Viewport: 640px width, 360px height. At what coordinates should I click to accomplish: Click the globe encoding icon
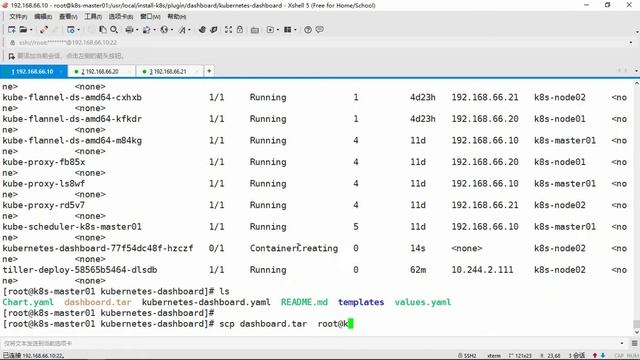(x=164, y=29)
